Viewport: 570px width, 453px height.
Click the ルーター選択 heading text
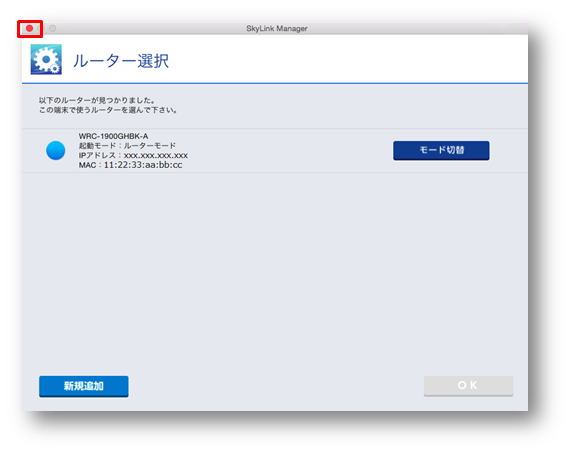(121, 61)
